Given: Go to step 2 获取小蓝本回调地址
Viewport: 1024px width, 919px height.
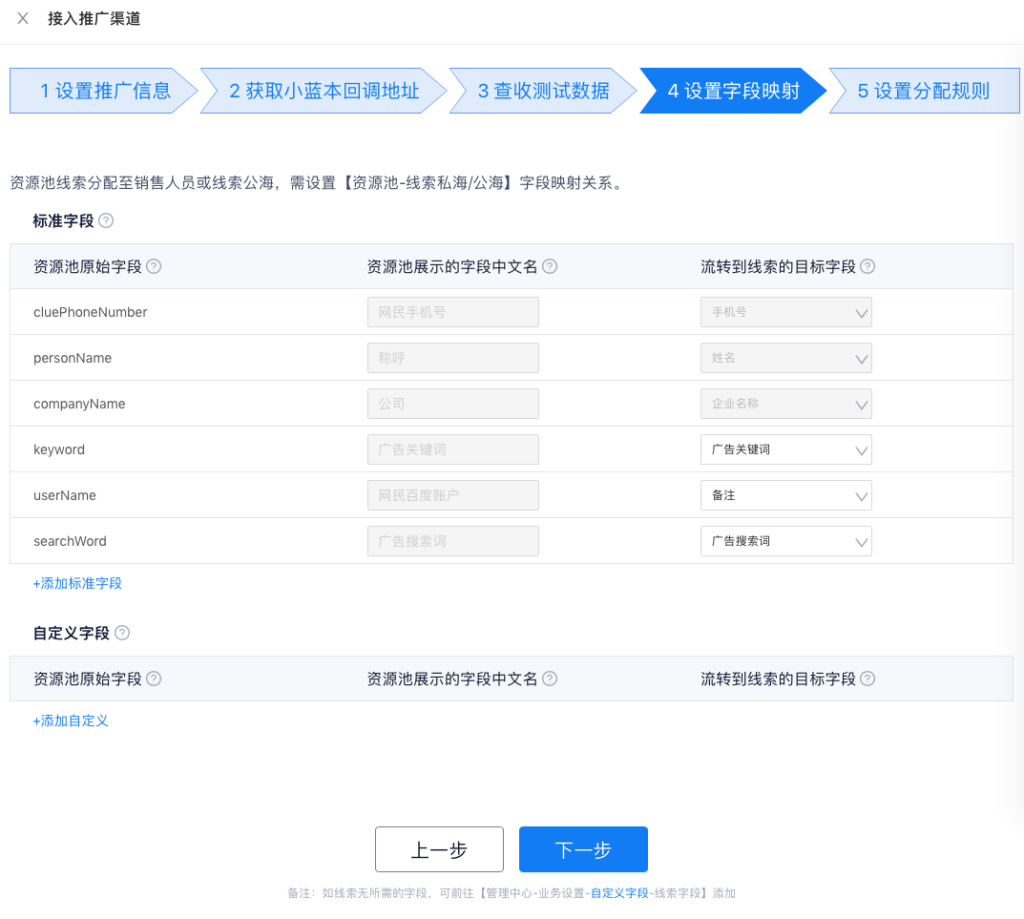Looking at the screenshot, I should [x=322, y=91].
